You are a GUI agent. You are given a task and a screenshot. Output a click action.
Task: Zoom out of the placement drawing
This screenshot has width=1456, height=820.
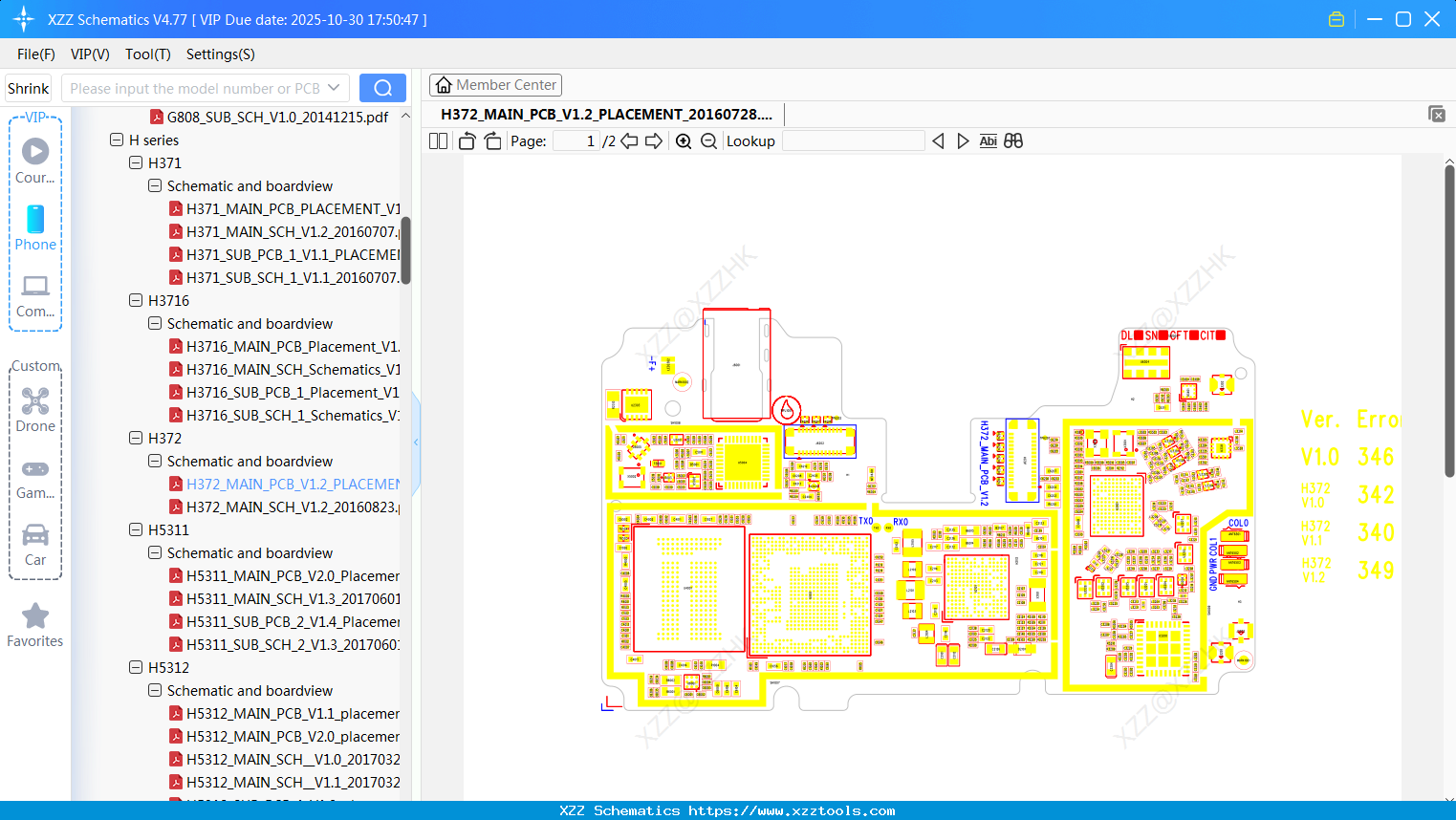(x=707, y=140)
